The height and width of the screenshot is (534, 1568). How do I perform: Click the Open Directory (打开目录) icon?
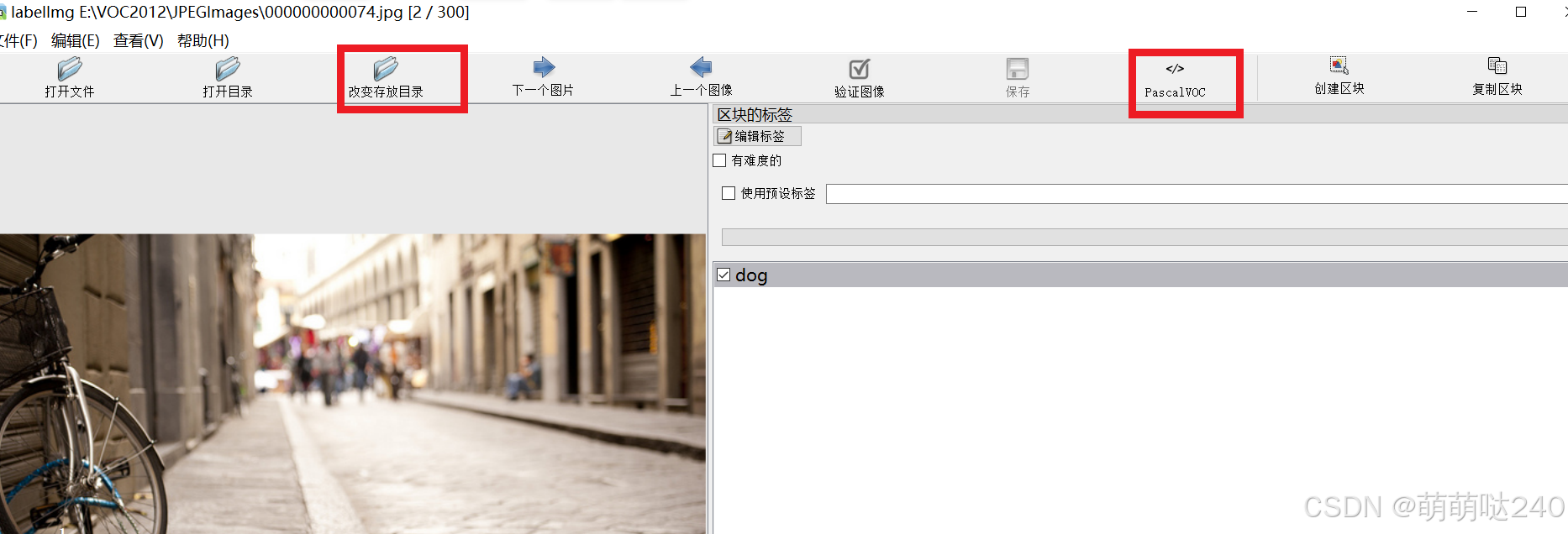pyautogui.click(x=228, y=70)
